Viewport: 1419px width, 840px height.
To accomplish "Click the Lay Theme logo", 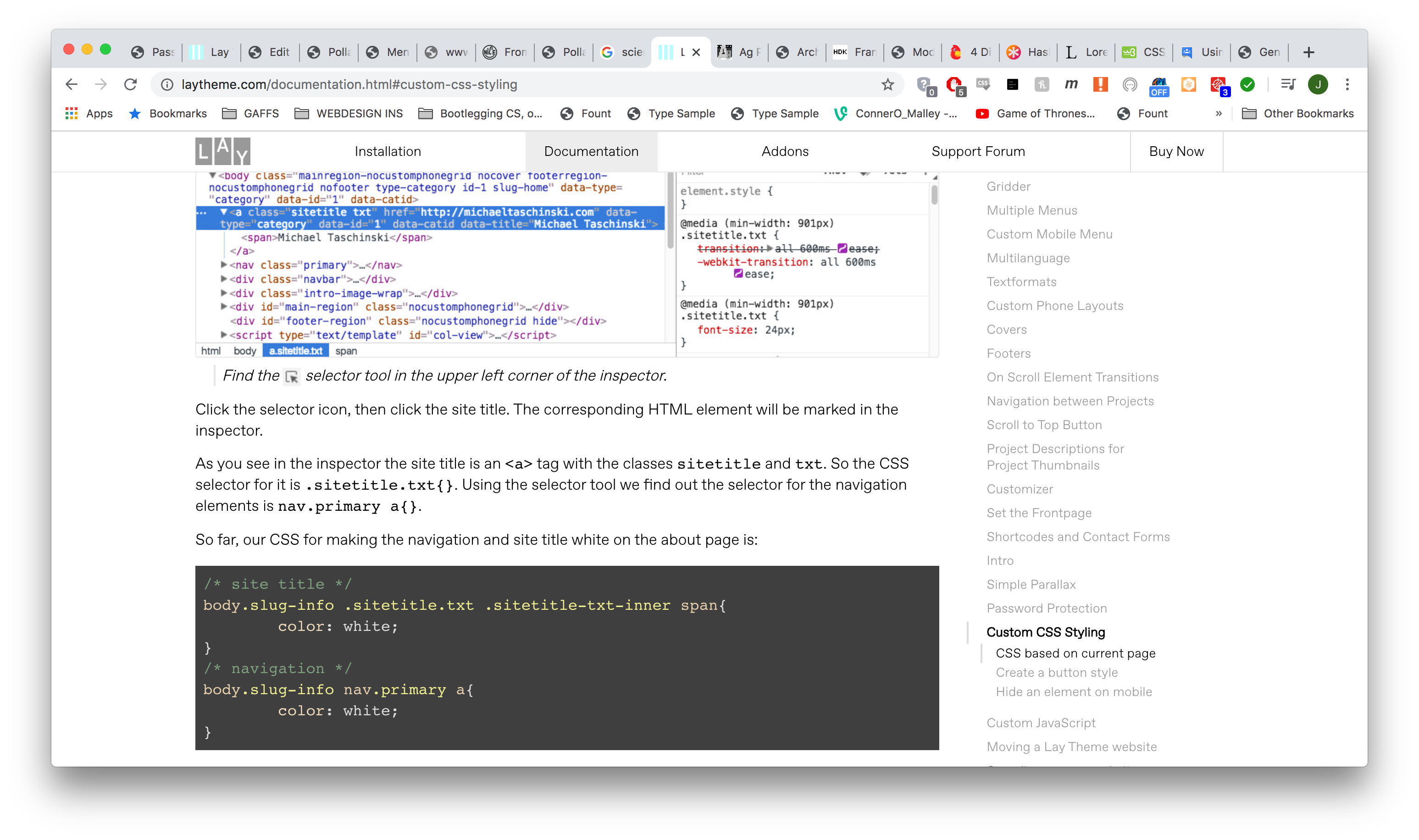I will [x=222, y=151].
